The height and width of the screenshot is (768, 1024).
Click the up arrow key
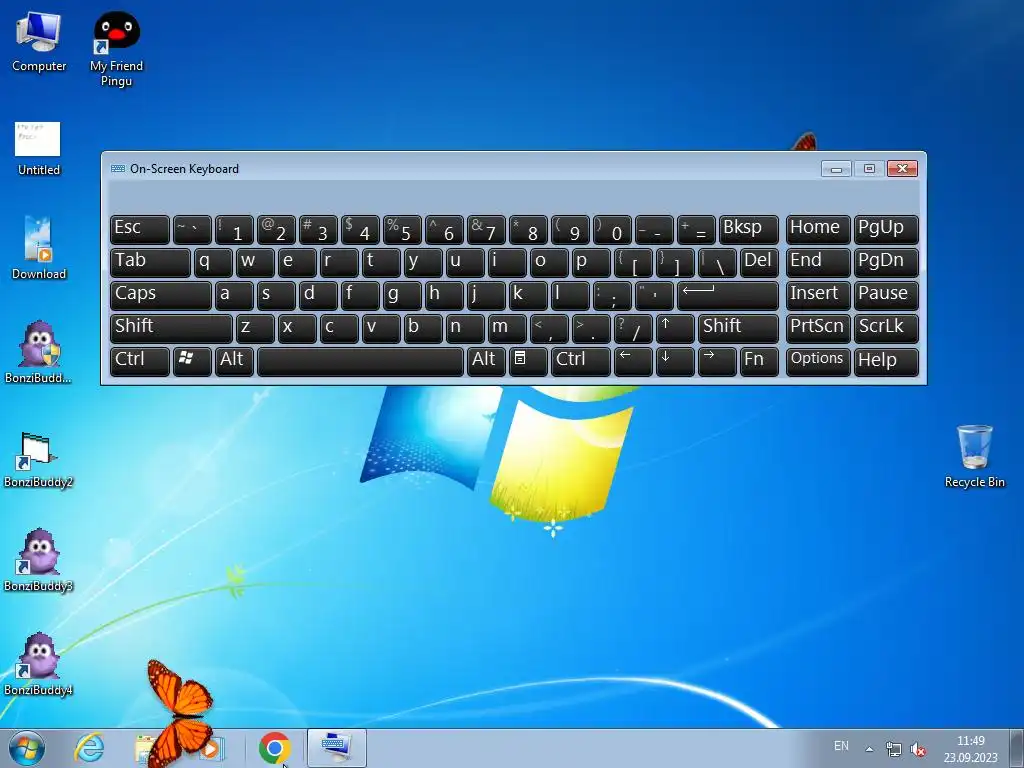tap(675, 328)
